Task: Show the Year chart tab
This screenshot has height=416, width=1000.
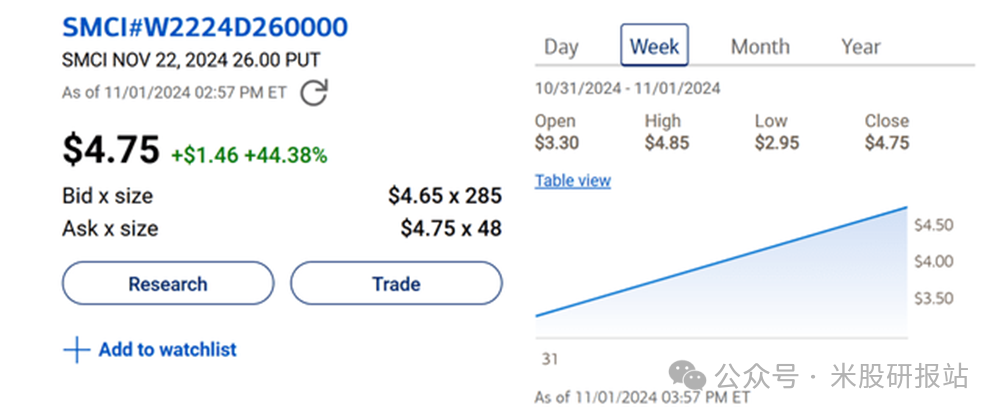Action: (861, 46)
